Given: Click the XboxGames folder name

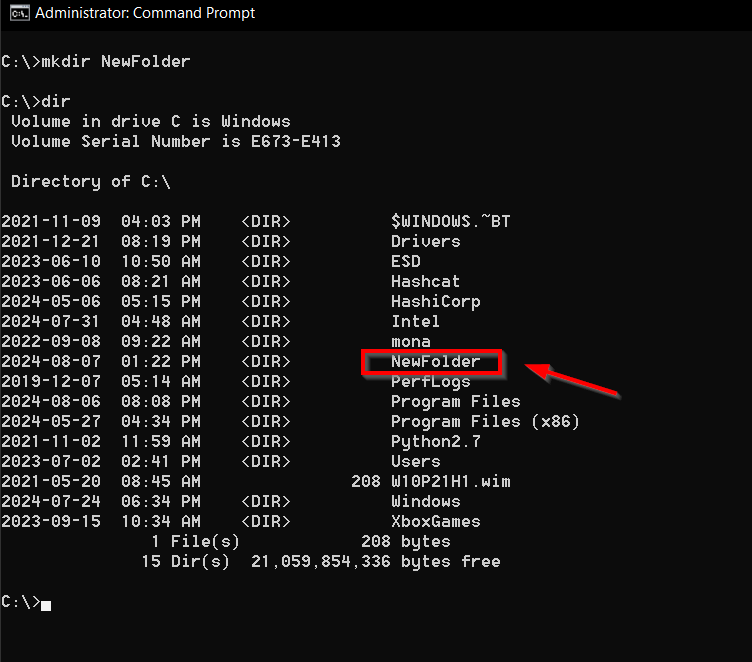Looking at the screenshot, I should pos(435,521).
